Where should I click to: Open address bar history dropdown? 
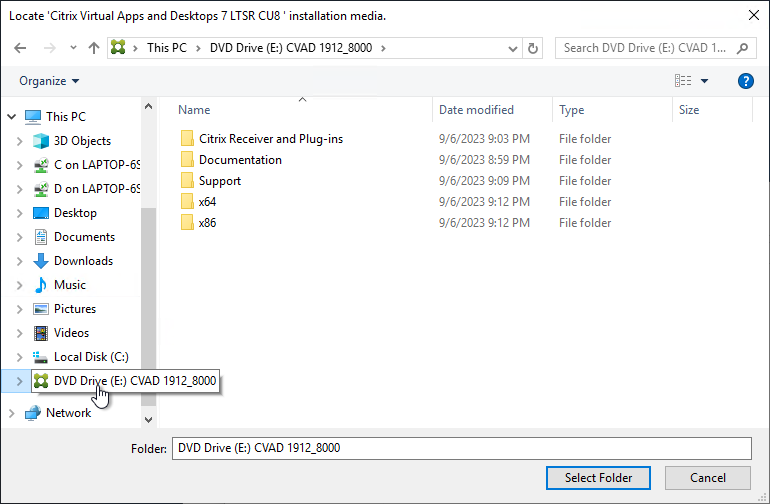pos(513,49)
